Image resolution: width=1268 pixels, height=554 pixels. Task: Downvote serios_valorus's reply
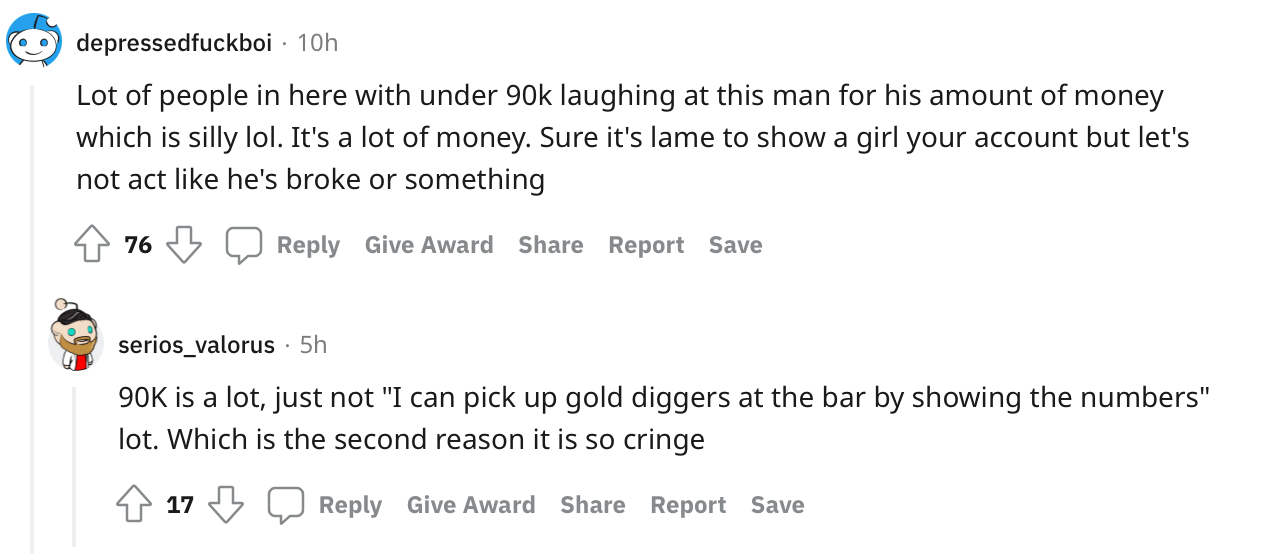click(226, 505)
